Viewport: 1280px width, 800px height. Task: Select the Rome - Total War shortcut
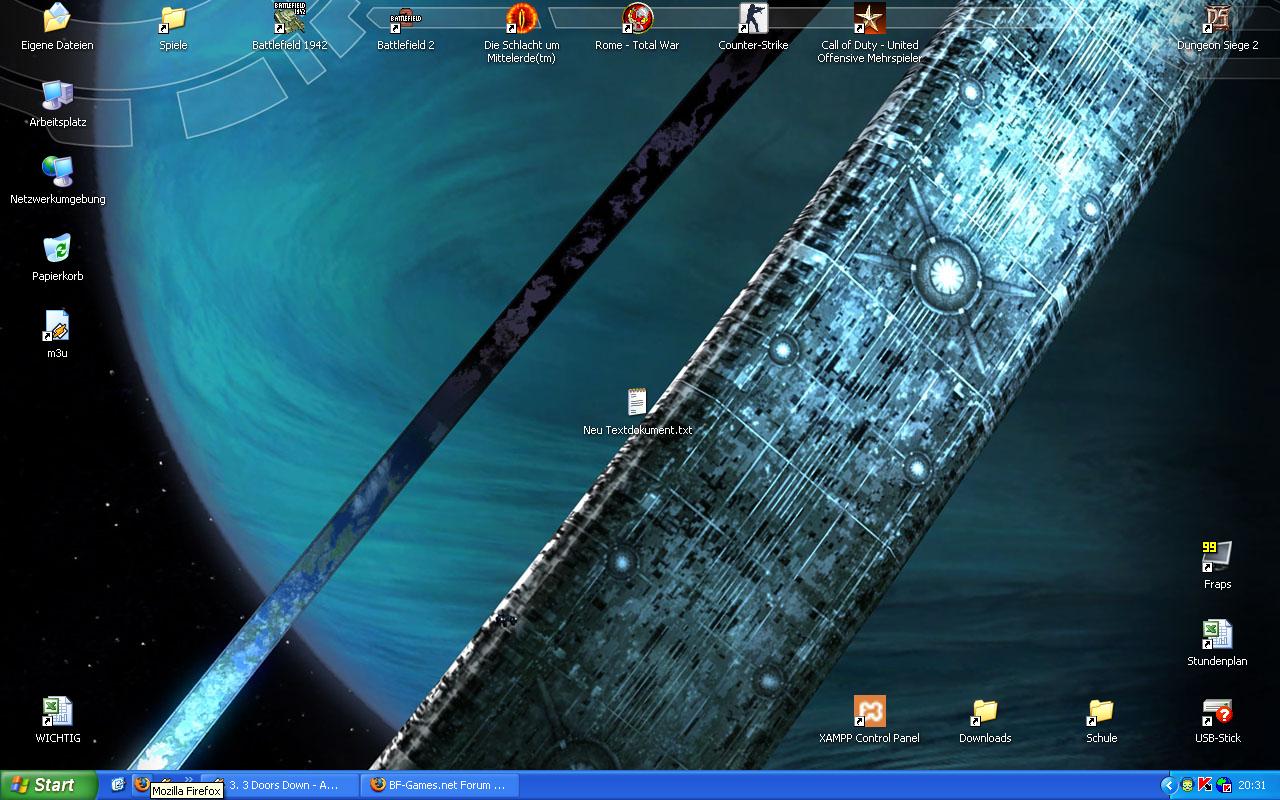click(x=637, y=19)
